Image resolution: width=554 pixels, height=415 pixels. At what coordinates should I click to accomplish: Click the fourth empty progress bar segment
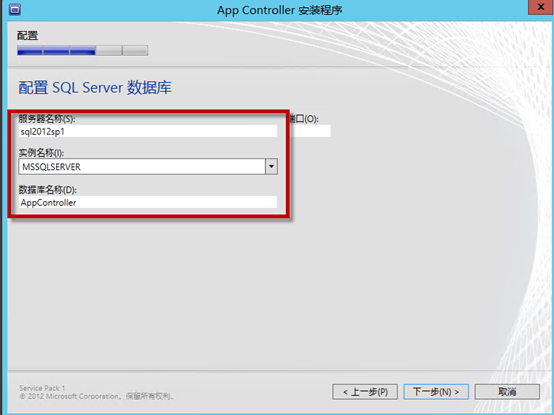click(109, 51)
